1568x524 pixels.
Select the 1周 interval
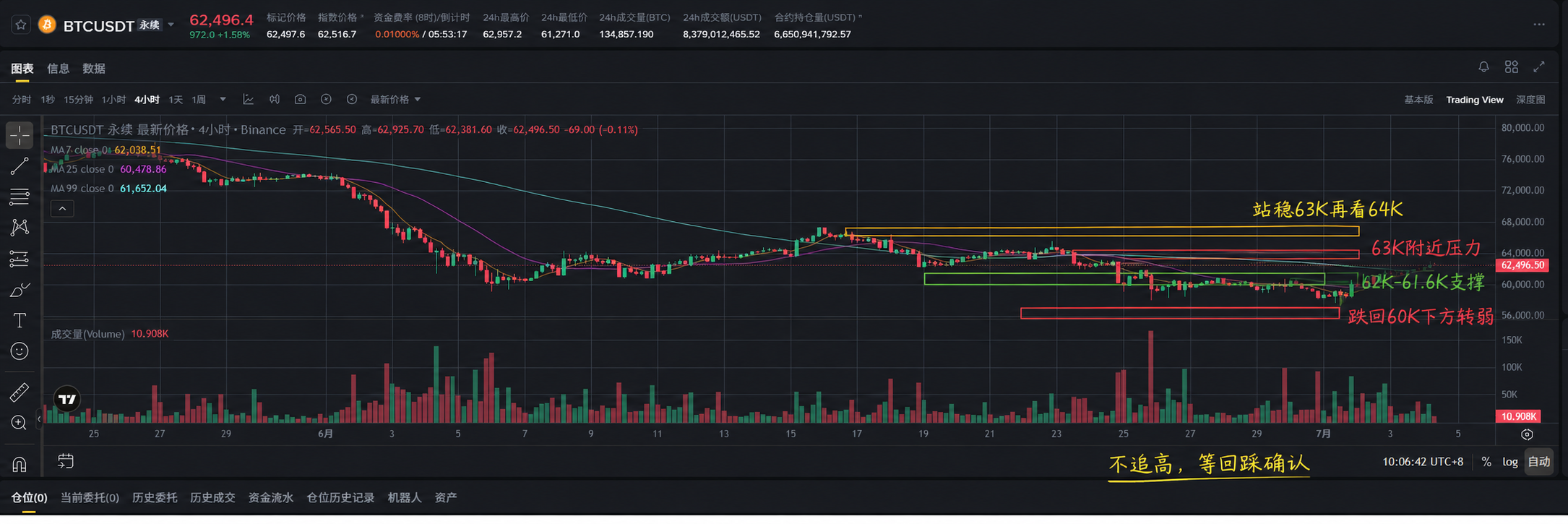point(199,100)
